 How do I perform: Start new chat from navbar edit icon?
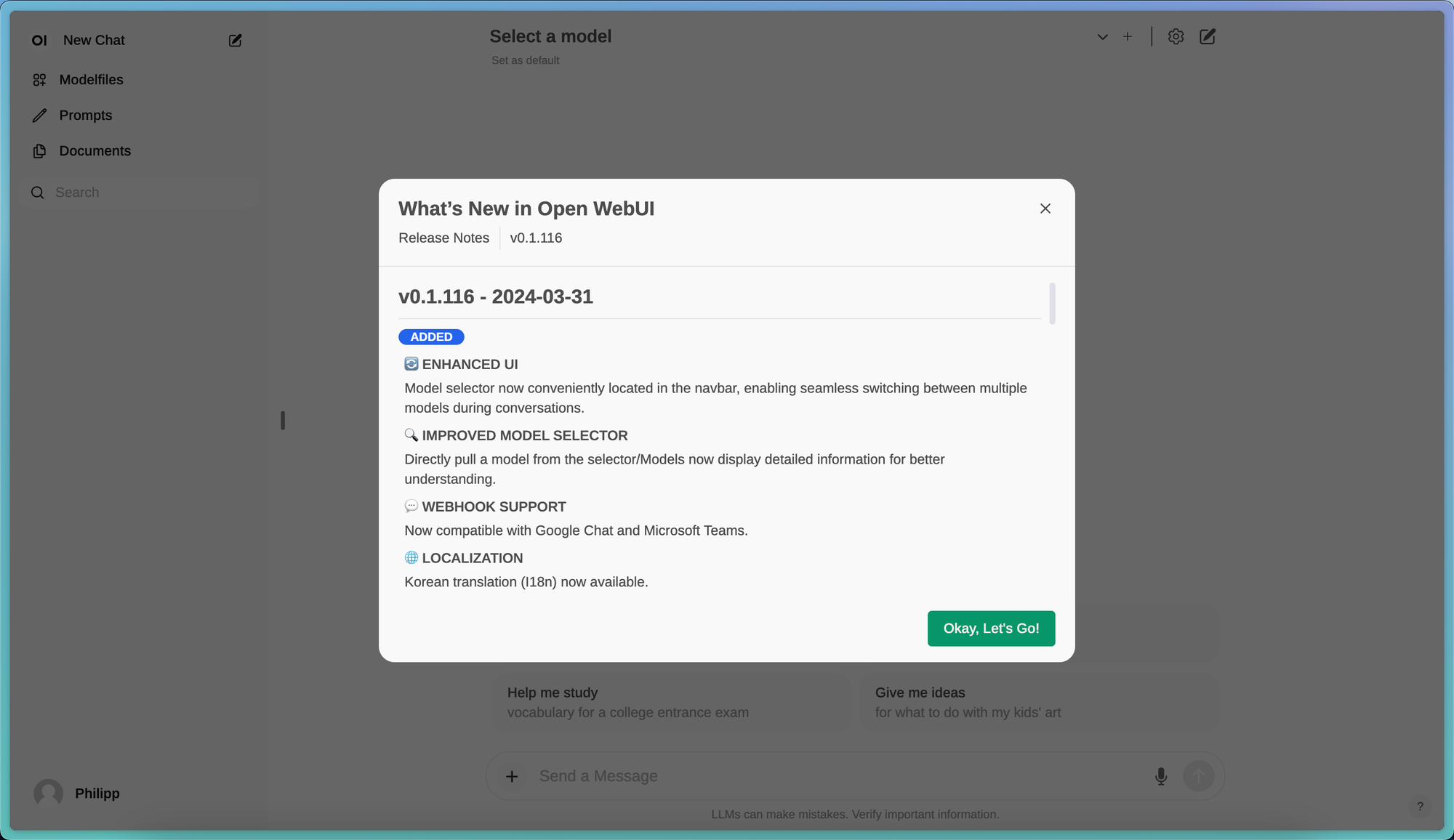[x=1208, y=36]
